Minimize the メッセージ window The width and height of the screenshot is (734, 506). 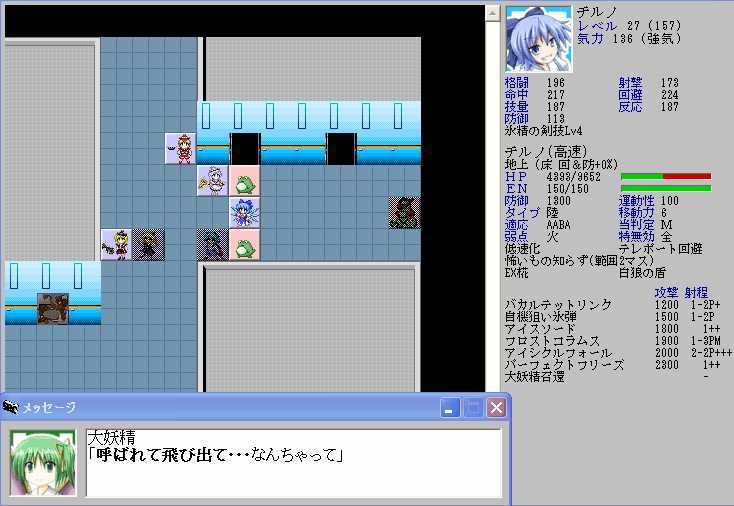(450, 408)
